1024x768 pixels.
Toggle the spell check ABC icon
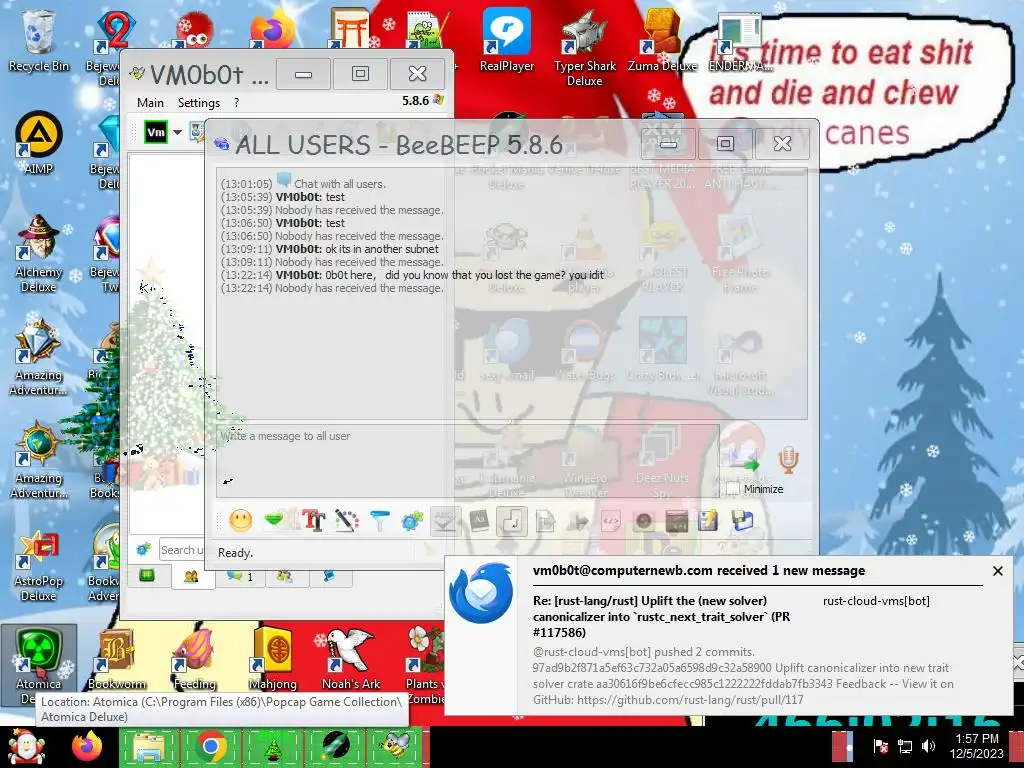pos(445,520)
